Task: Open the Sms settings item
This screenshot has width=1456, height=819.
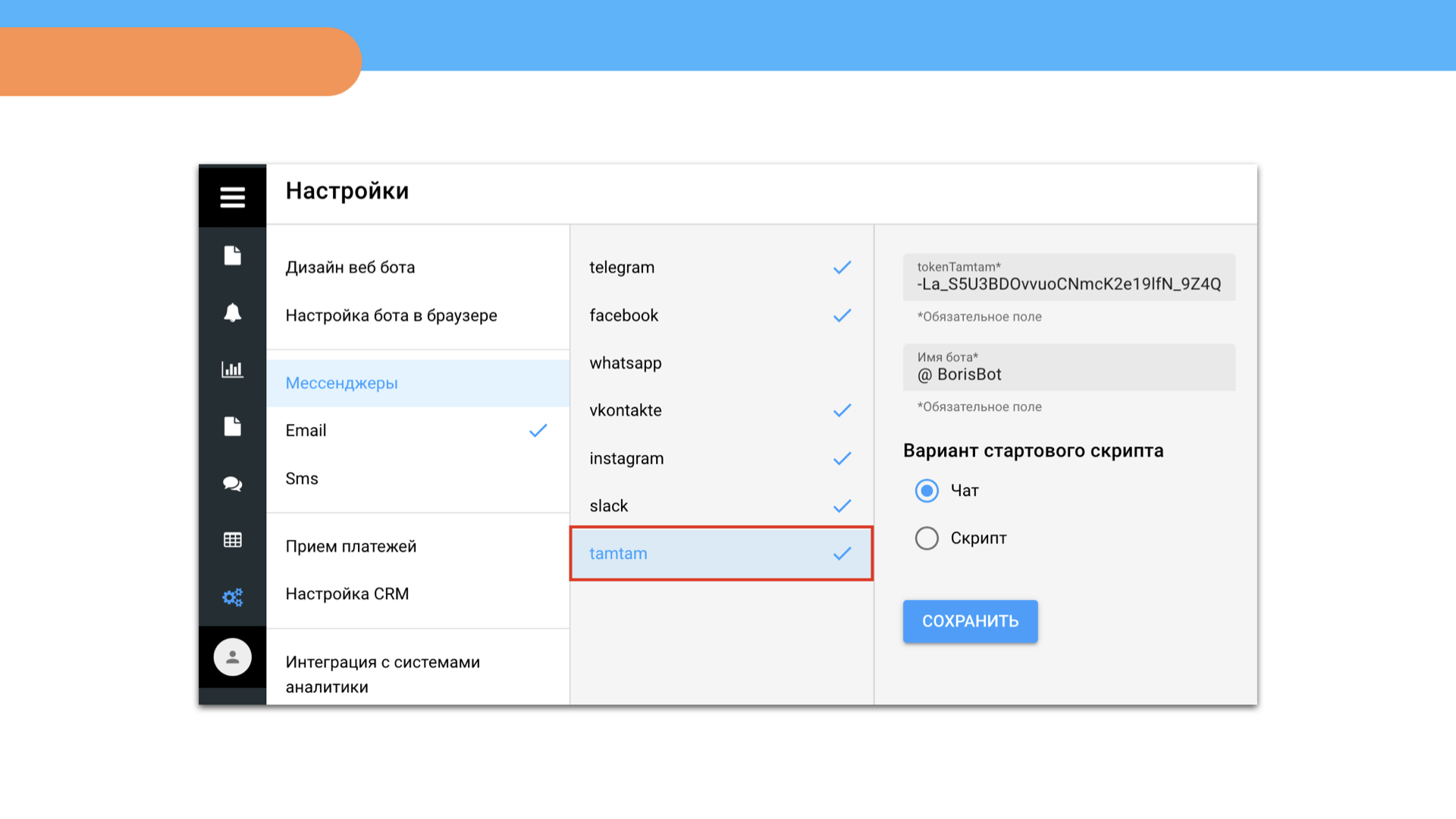Action: (x=418, y=479)
